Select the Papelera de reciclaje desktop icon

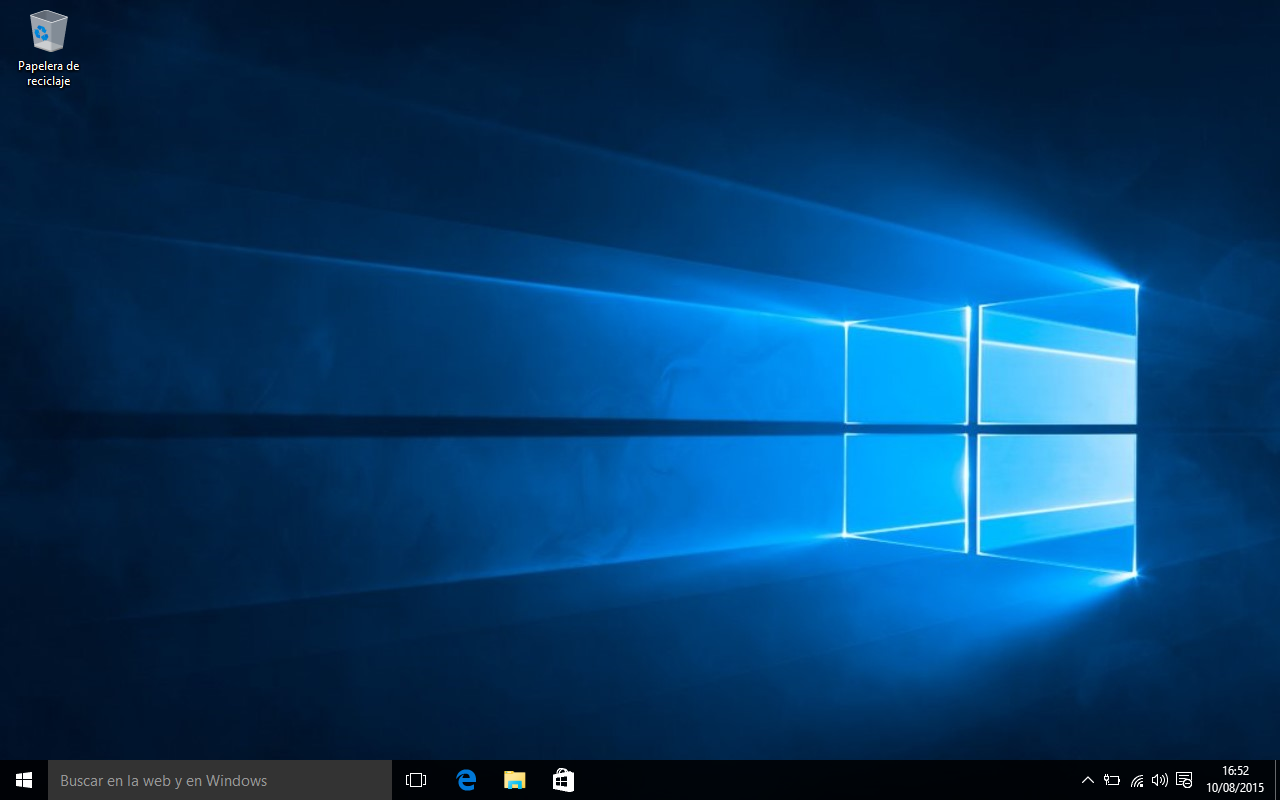click(x=48, y=32)
